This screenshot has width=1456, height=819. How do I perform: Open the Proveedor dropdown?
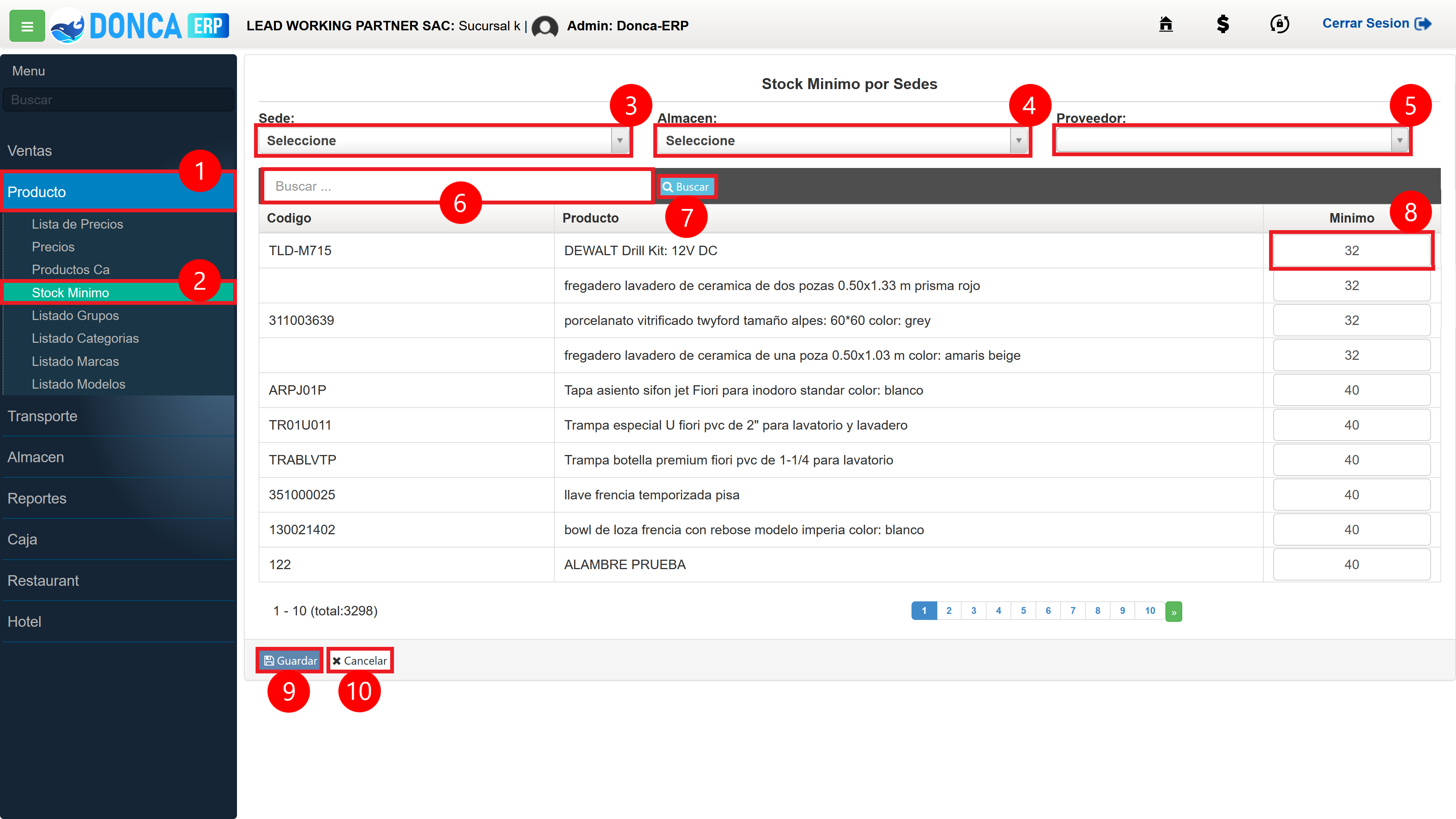[1232, 141]
